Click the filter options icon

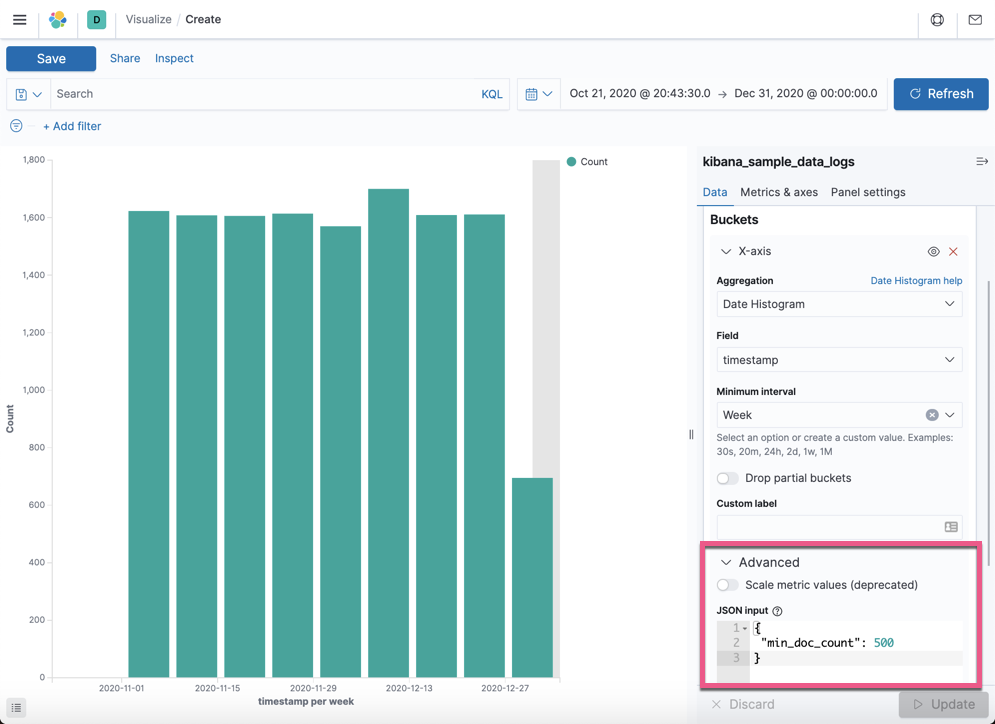pos(16,126)
